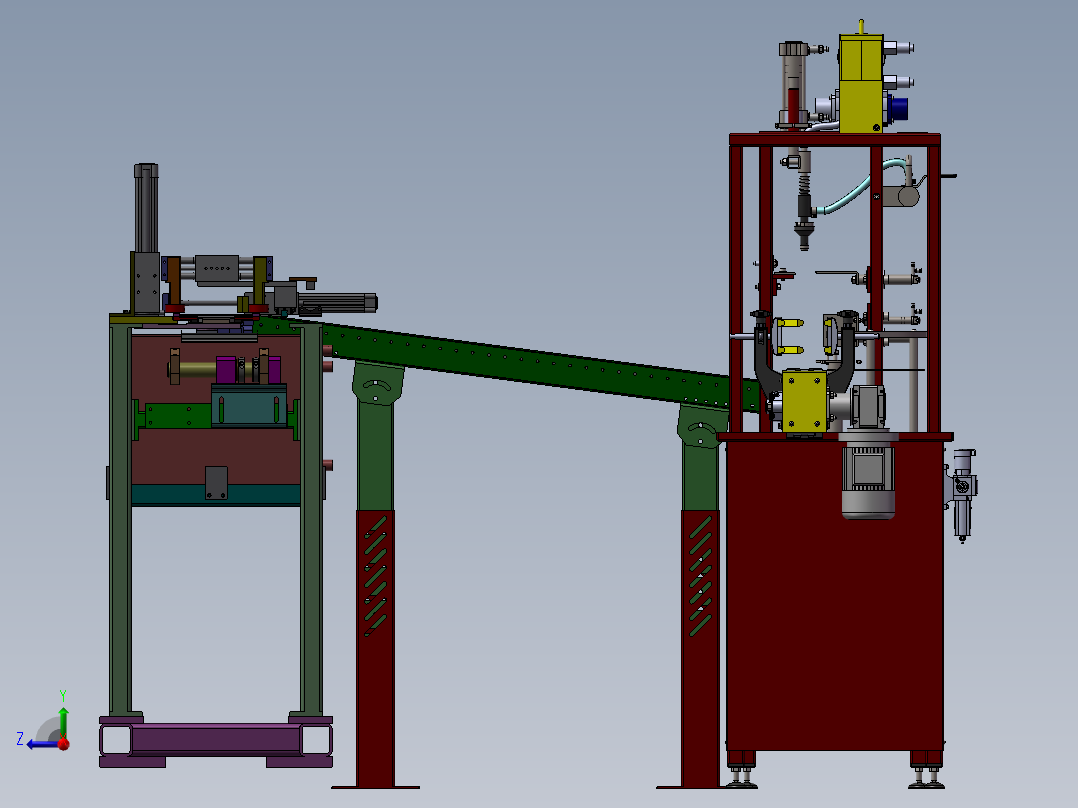Select the tall black vertical cylinder on left frame
The height and width of the screenshot is (808, 1078).
click(x=146, y=208)
